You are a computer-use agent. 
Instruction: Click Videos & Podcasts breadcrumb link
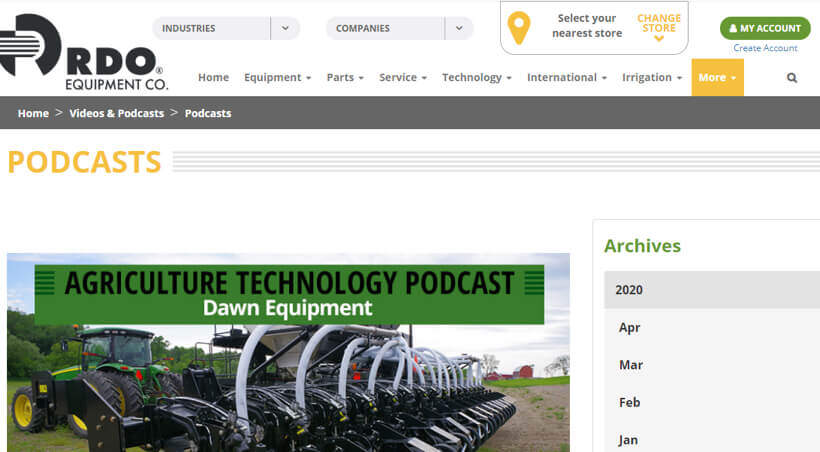[116, 113]
